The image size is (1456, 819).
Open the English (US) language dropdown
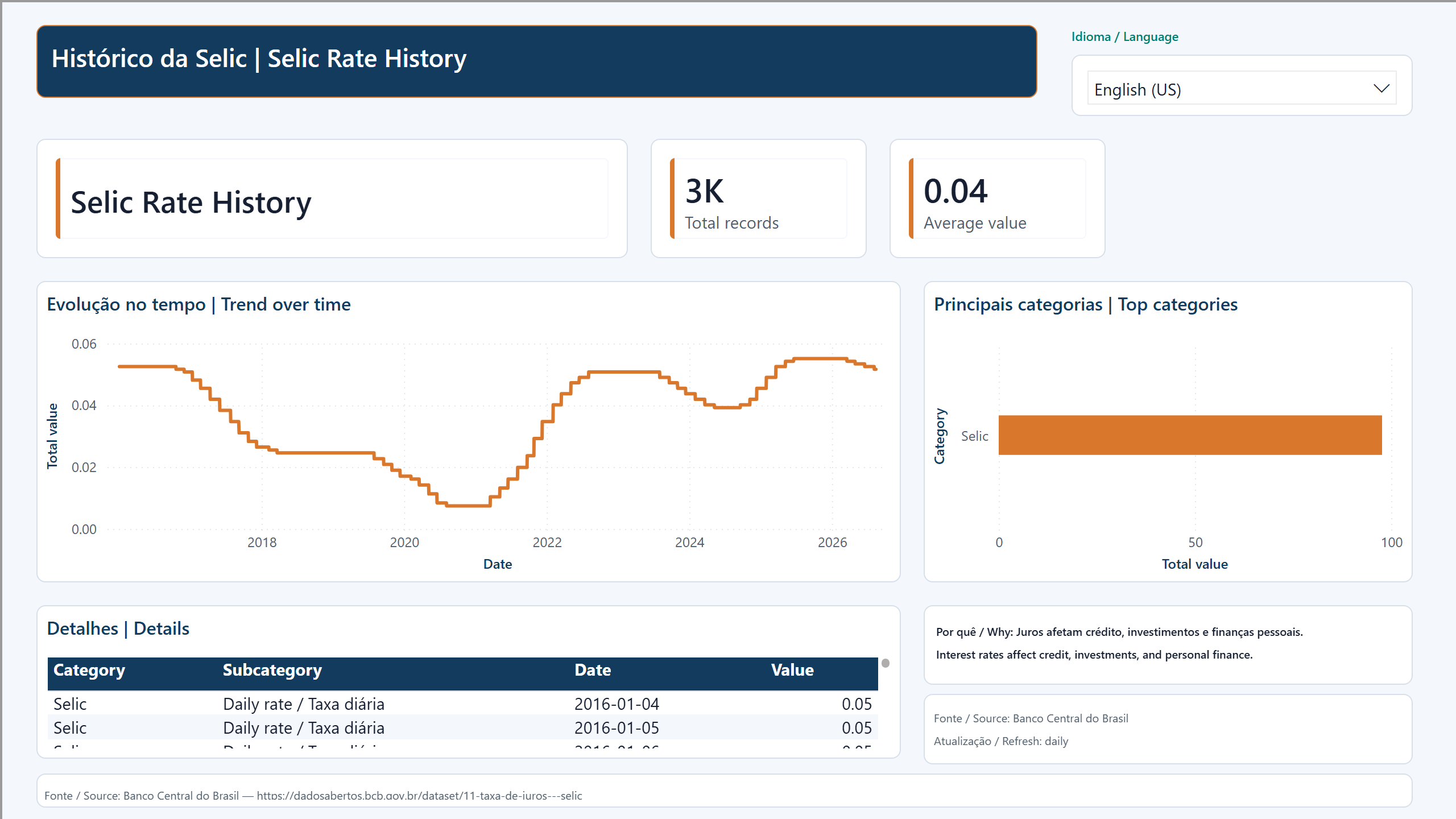(1242, 89)
